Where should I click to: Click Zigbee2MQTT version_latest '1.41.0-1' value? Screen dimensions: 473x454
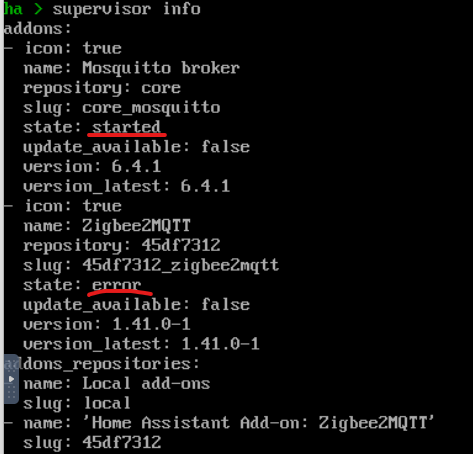[x=220, y=344]
